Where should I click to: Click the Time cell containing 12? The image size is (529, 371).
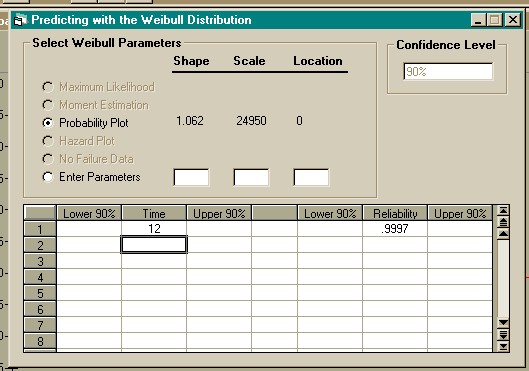coord(154,229)
